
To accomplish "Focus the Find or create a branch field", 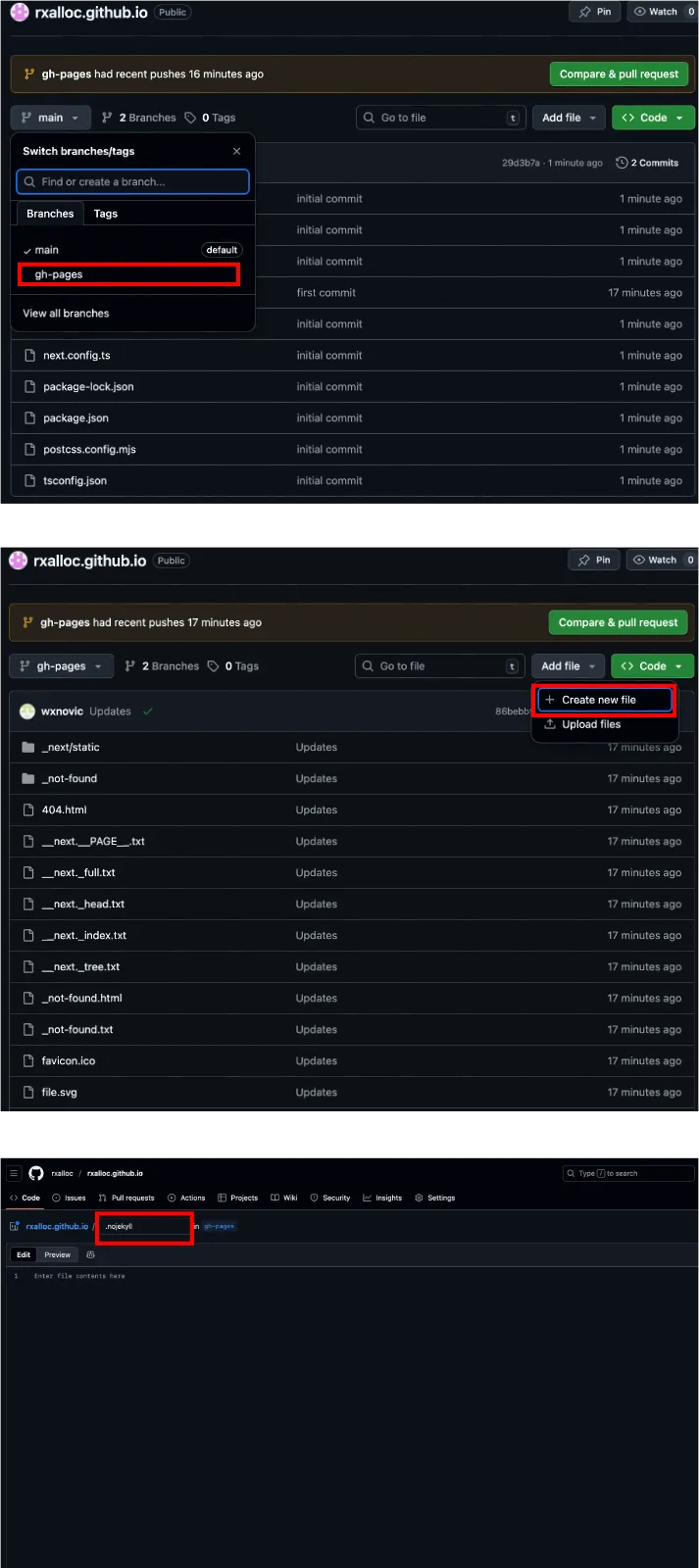I will (x=133, y=181).
